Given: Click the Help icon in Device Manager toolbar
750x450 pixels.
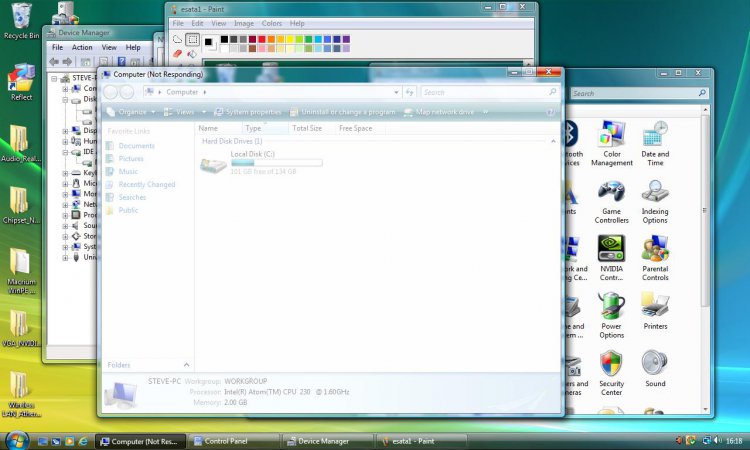Looking at the screenshot, I should pyautogui.click(x=121, y=62).
